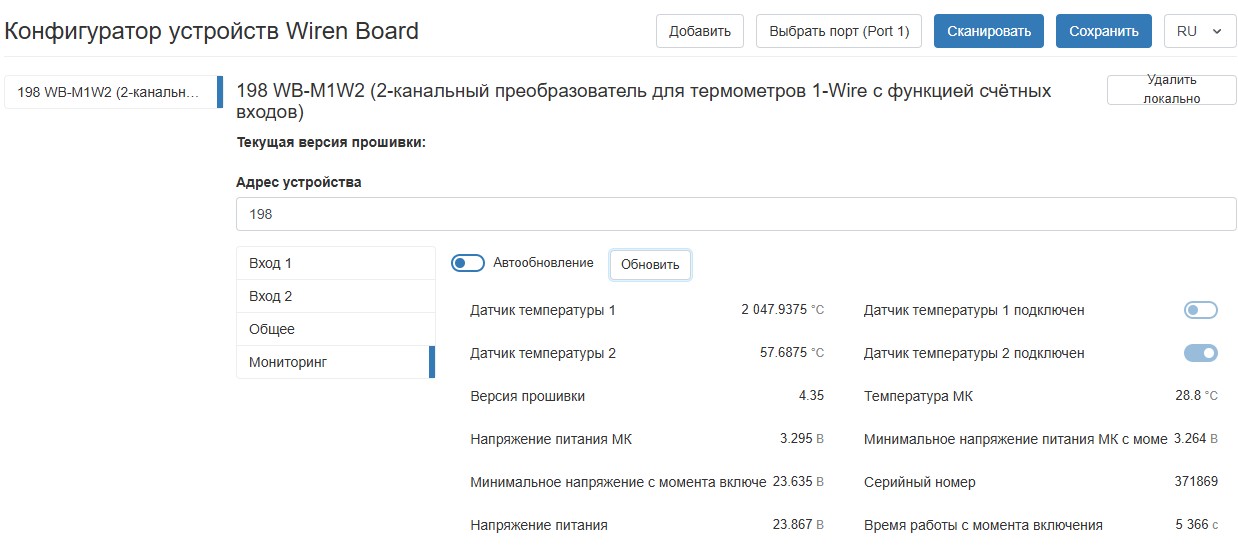Click the Версия прошивки value 4.35
Screen dimensions: 1238x554
[811, 396]
